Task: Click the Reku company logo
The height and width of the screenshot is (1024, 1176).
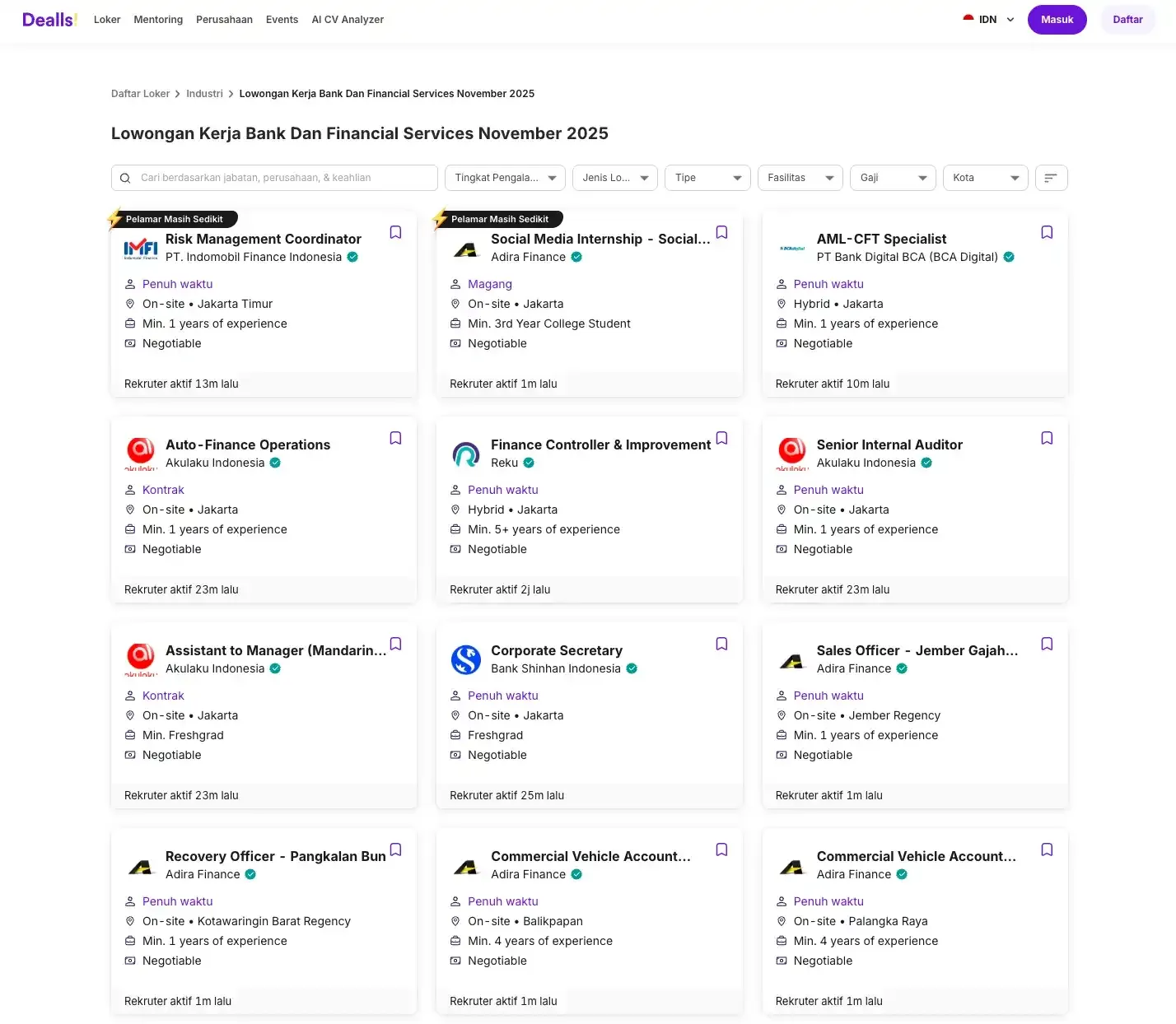Action: [466, 454]
